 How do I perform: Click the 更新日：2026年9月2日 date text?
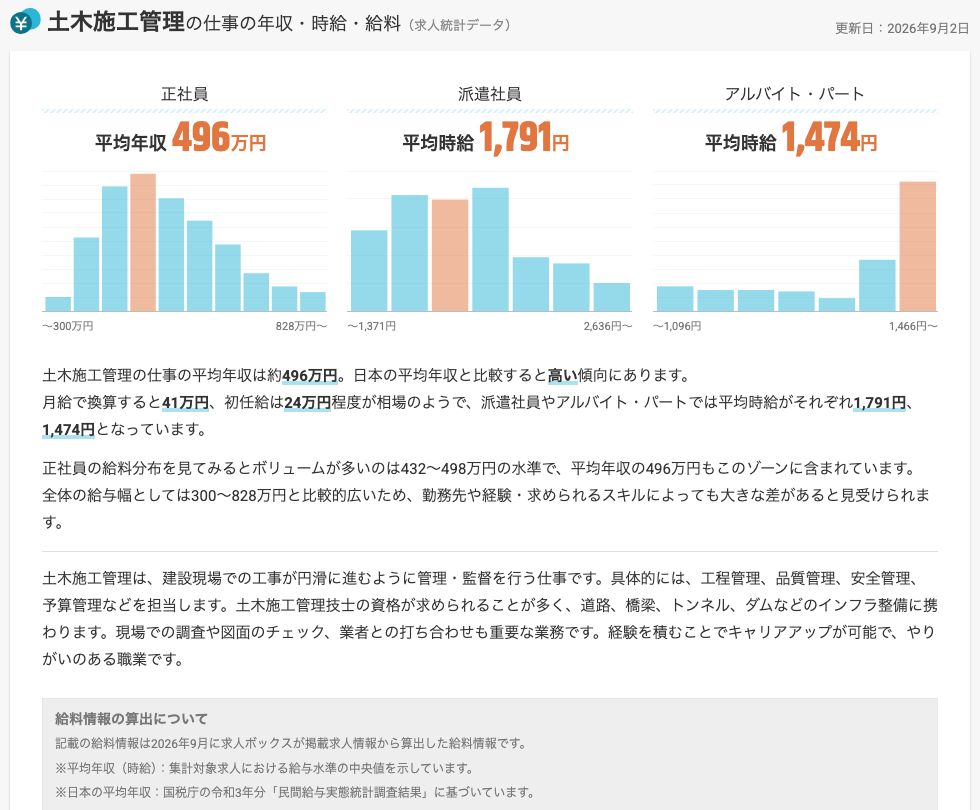point(901,28)
